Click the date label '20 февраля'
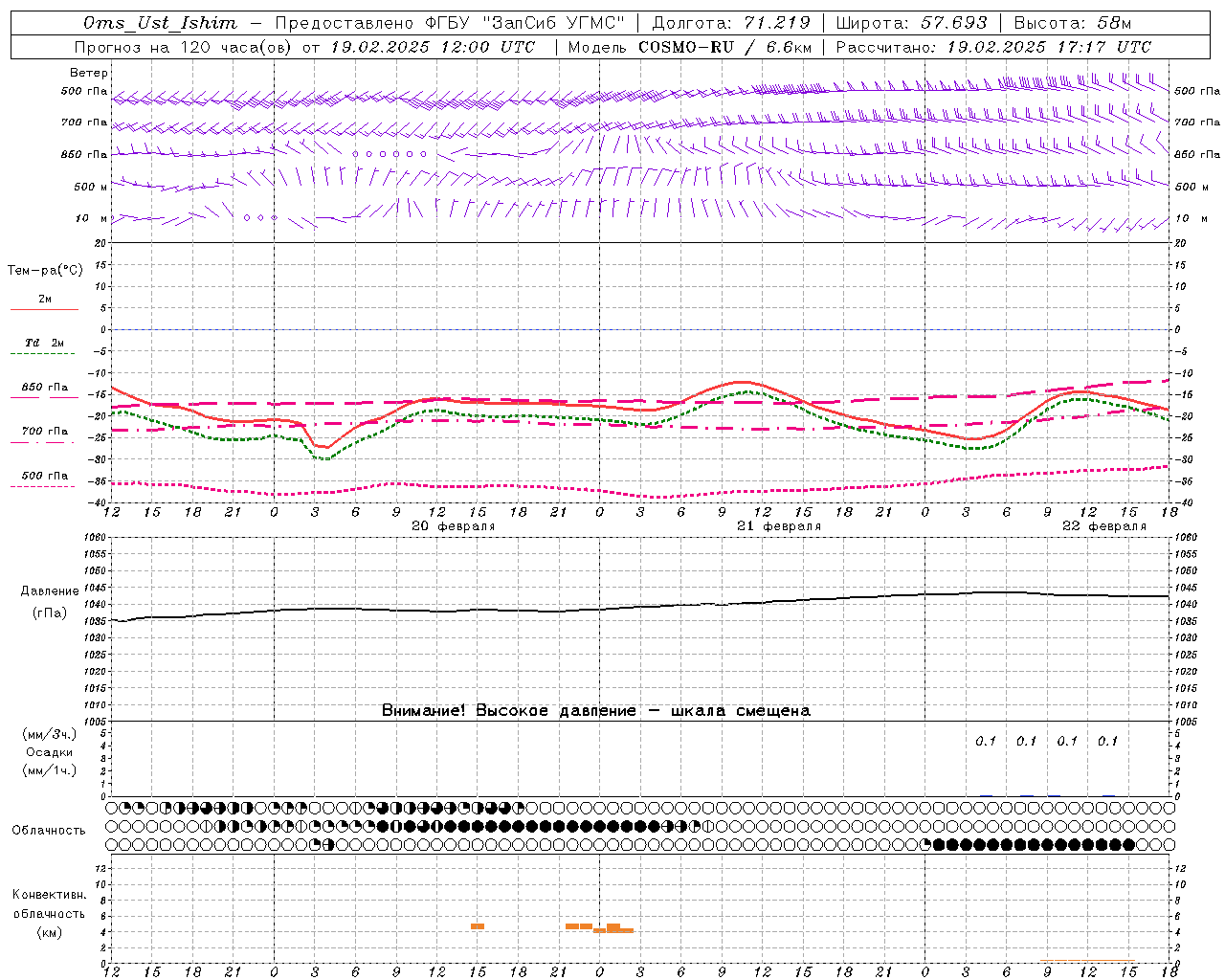 pyautogui.click(x=454, y=526)
